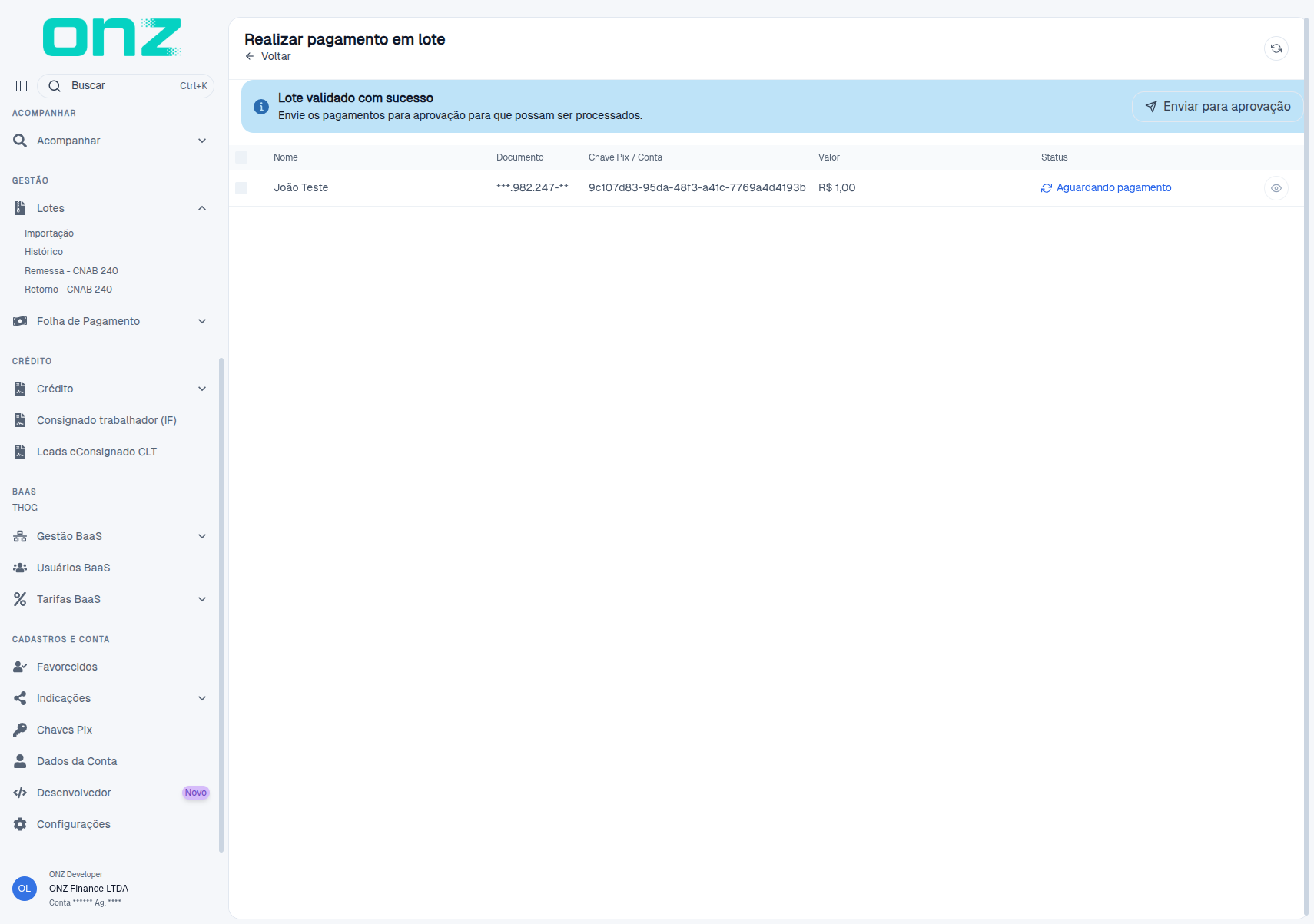The width and height of the screenshot is (1314, 924).
Task: Click the Gestão BaaS hierarchy icon
Action: coord(20,536)
